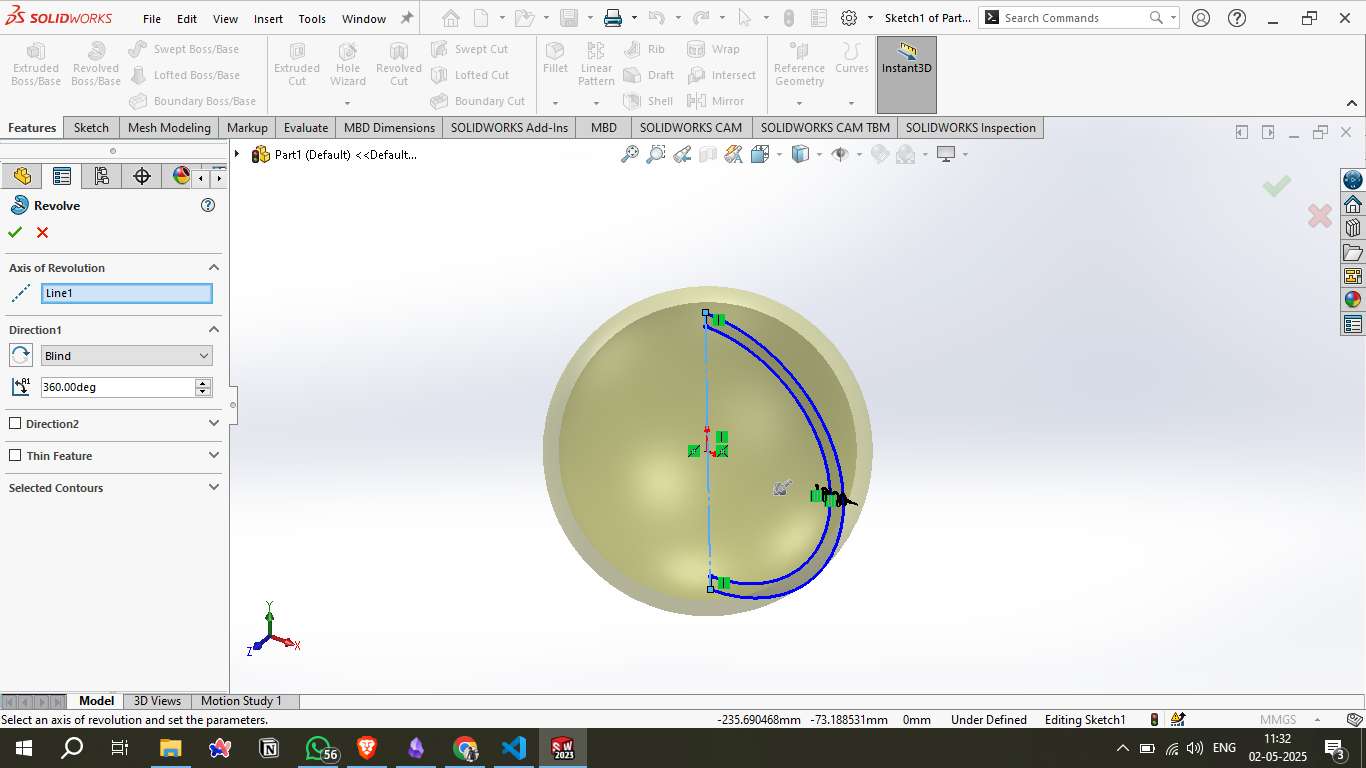
Task: Collapse the Axis of Revolution section
Action: coord(214,268)
